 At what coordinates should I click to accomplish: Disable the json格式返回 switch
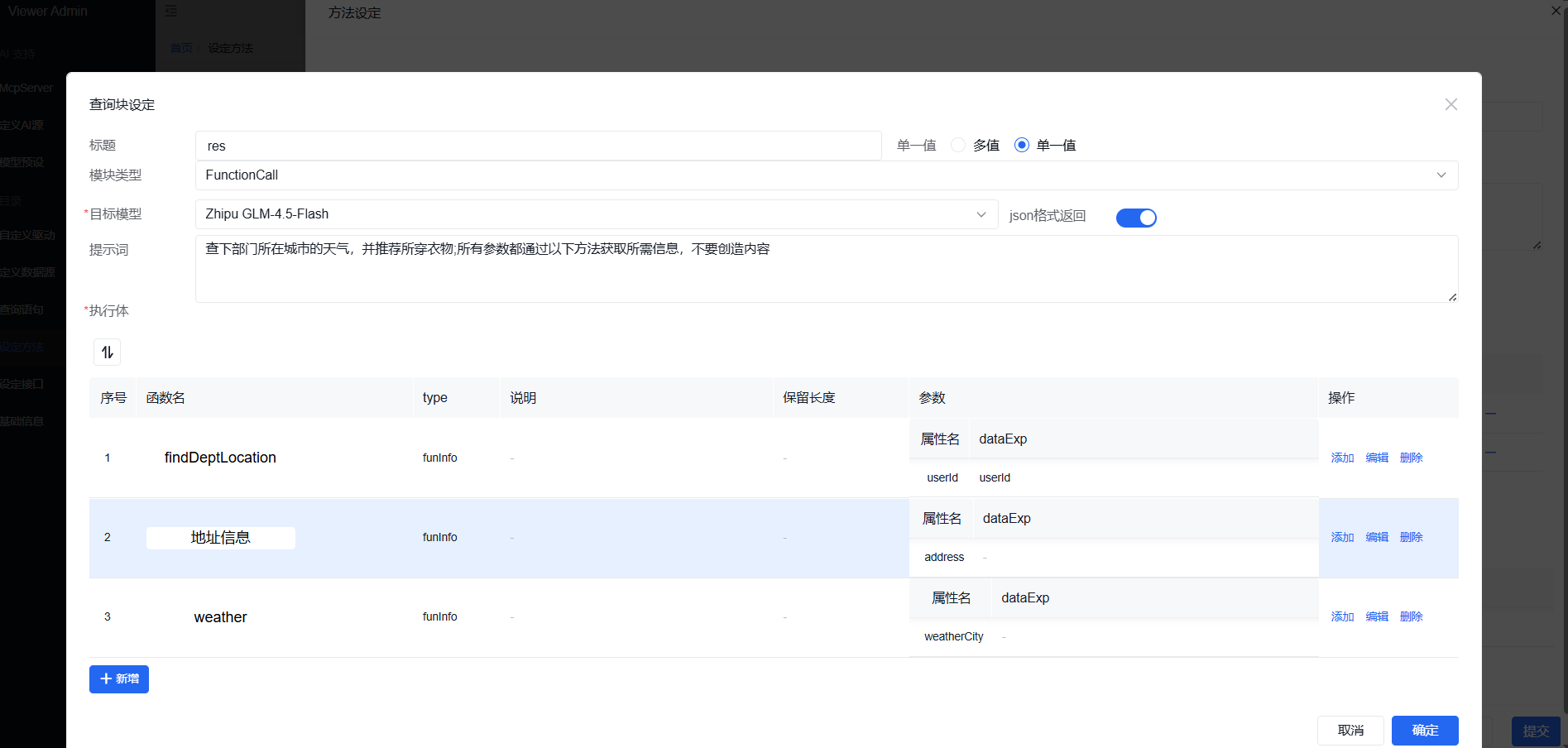(x=1136, y=217)
